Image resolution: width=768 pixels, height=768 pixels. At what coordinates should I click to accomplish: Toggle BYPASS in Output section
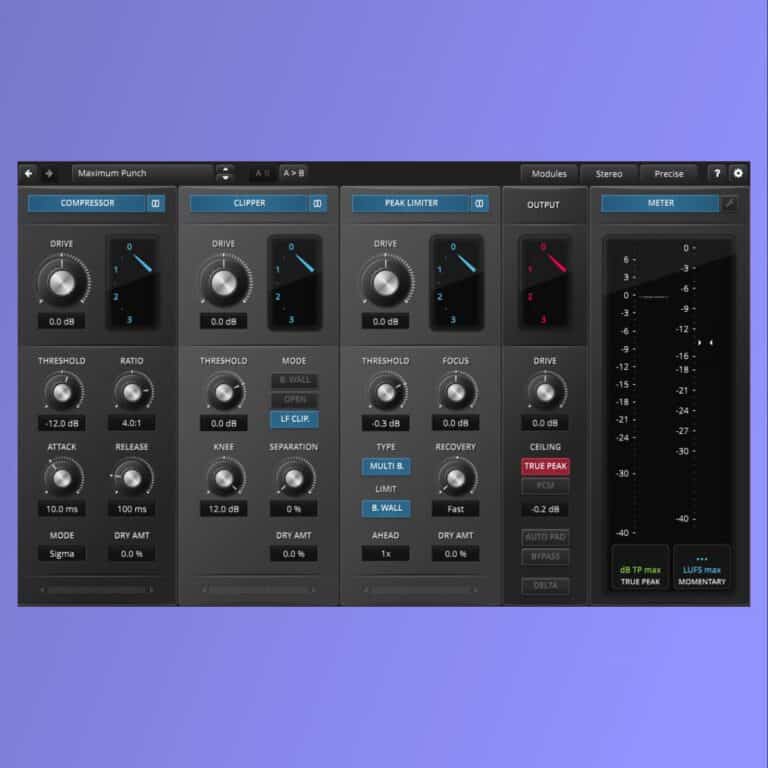(x=545, y=557)
